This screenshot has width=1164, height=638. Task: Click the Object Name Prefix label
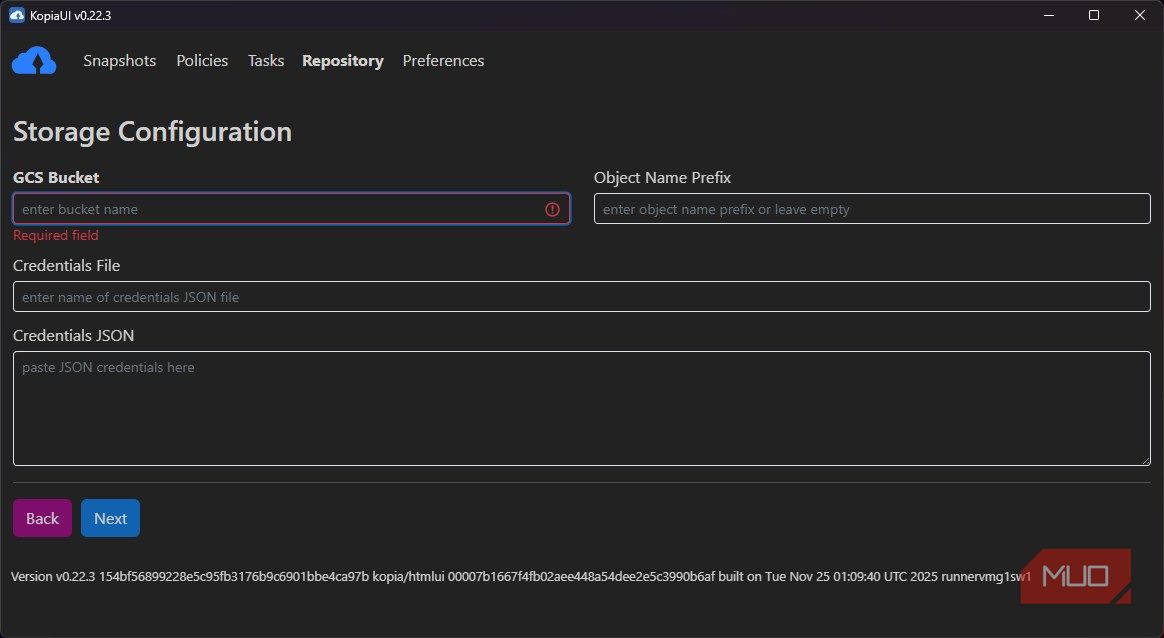click(662, 178)
